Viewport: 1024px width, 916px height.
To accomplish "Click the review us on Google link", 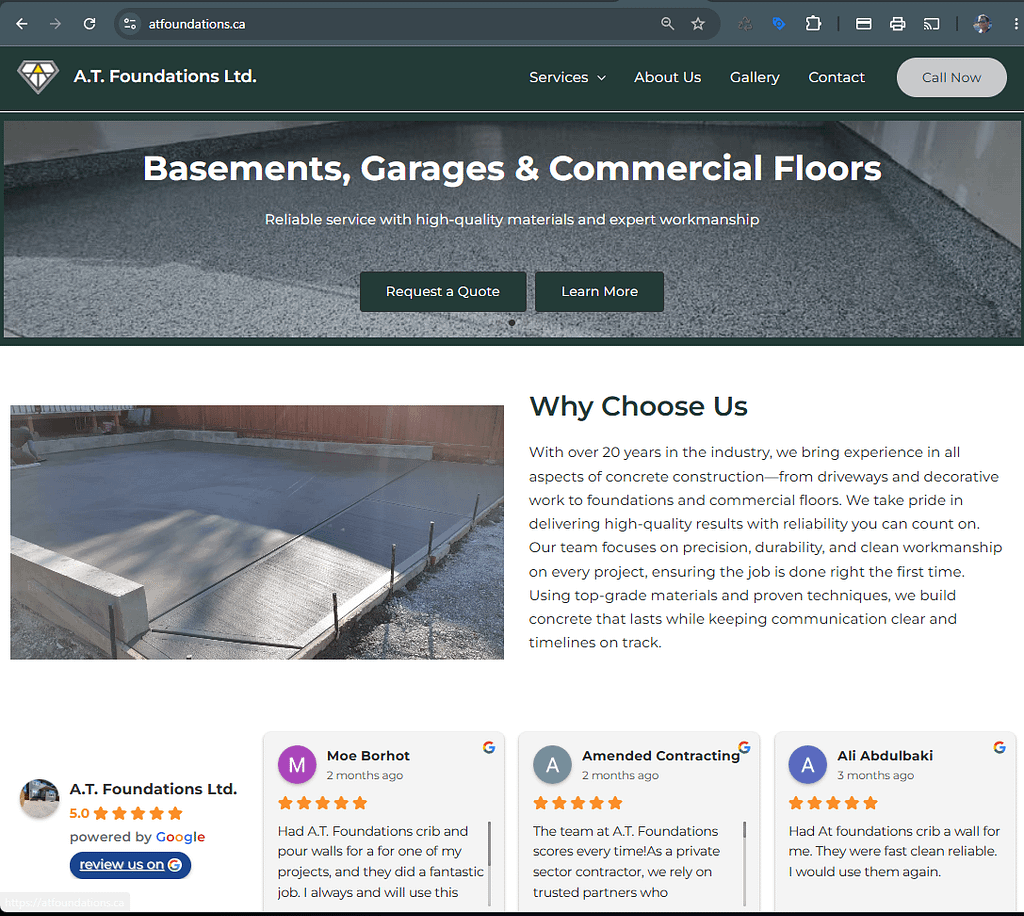I will coord(130,864).
